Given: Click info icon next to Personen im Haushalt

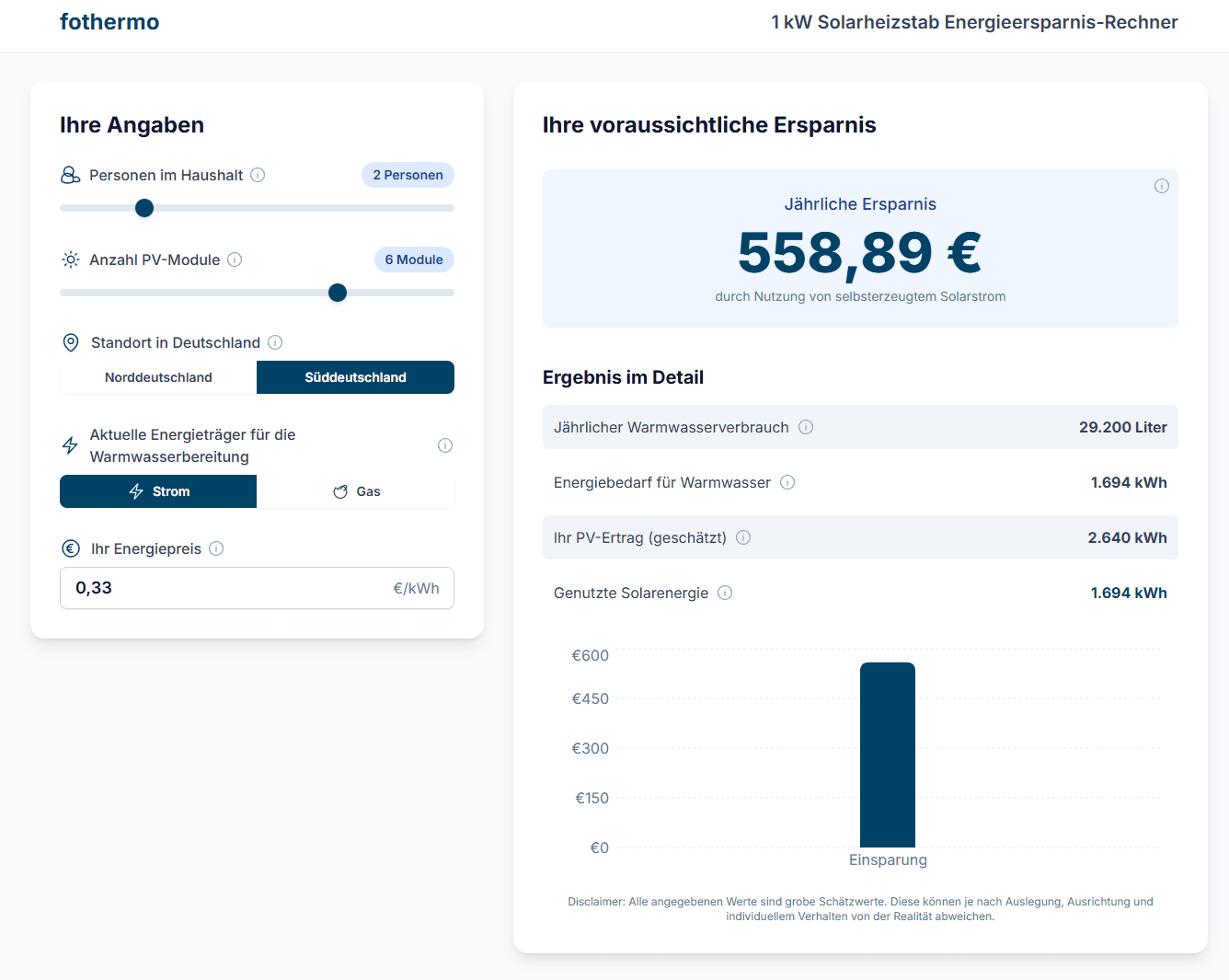Looking at the screenshot, I should (x=258, y=175).
